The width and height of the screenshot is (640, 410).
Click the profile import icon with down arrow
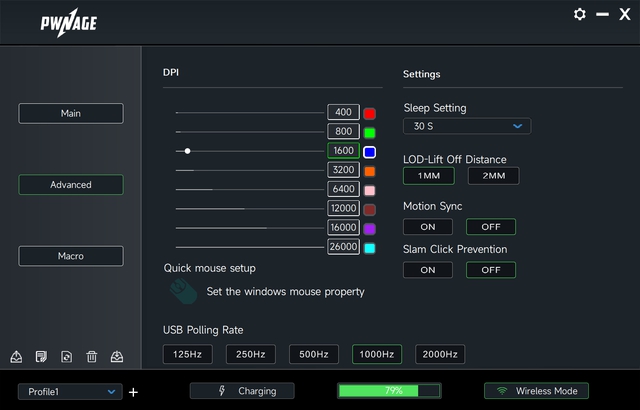click(117, 357)
